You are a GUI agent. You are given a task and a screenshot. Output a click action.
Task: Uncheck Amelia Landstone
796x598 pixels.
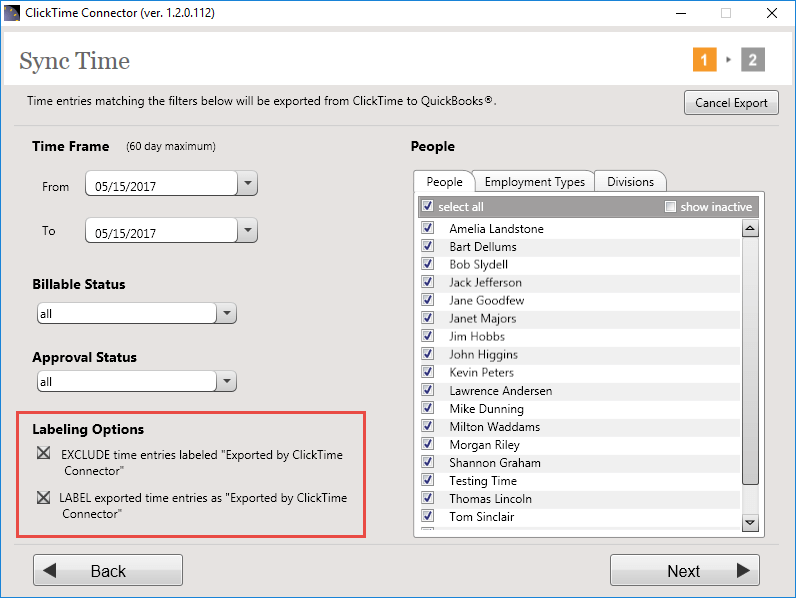coord(427,228)
